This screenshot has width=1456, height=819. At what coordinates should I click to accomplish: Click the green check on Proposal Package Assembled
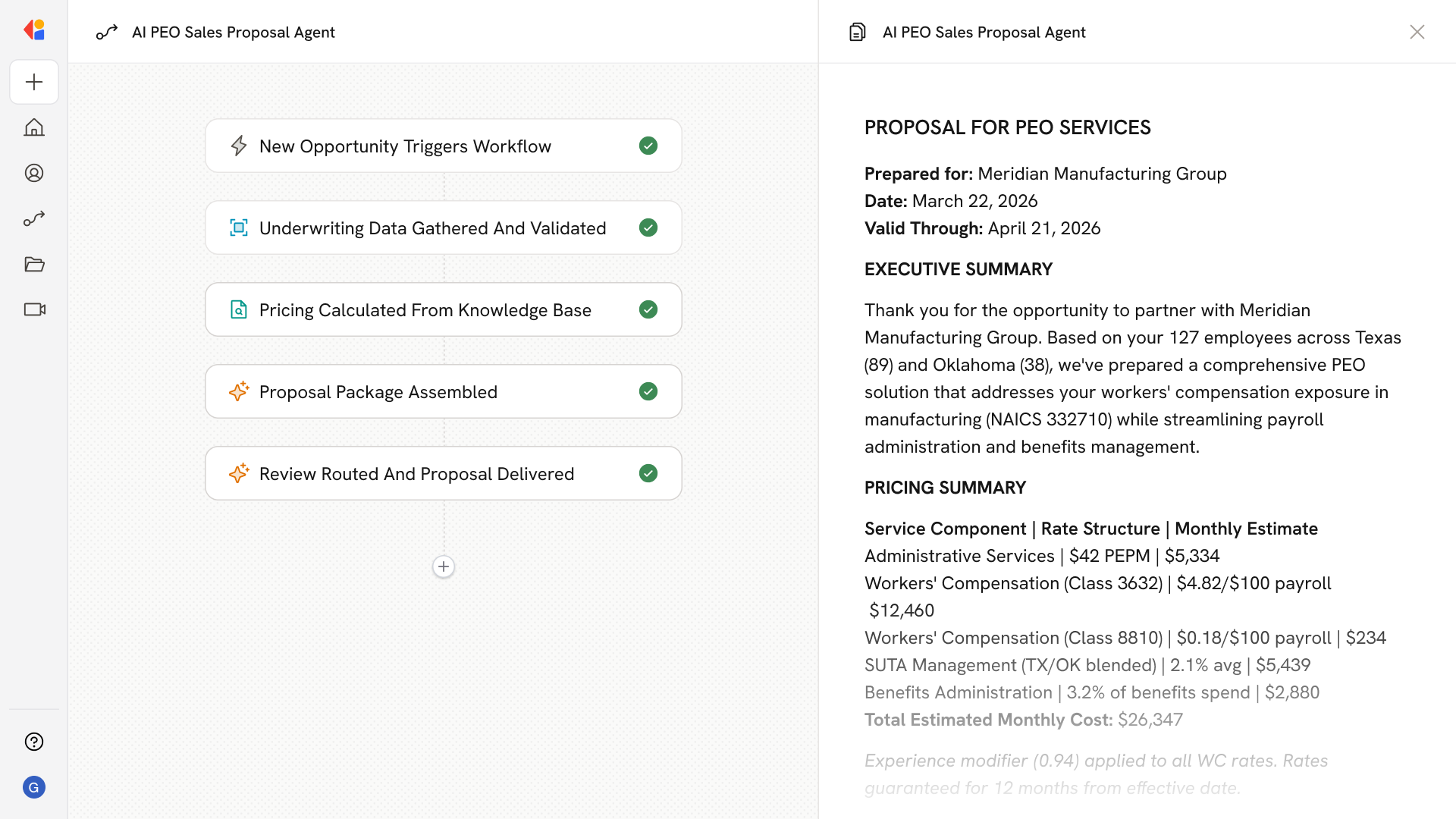click(x=648, y=391)
